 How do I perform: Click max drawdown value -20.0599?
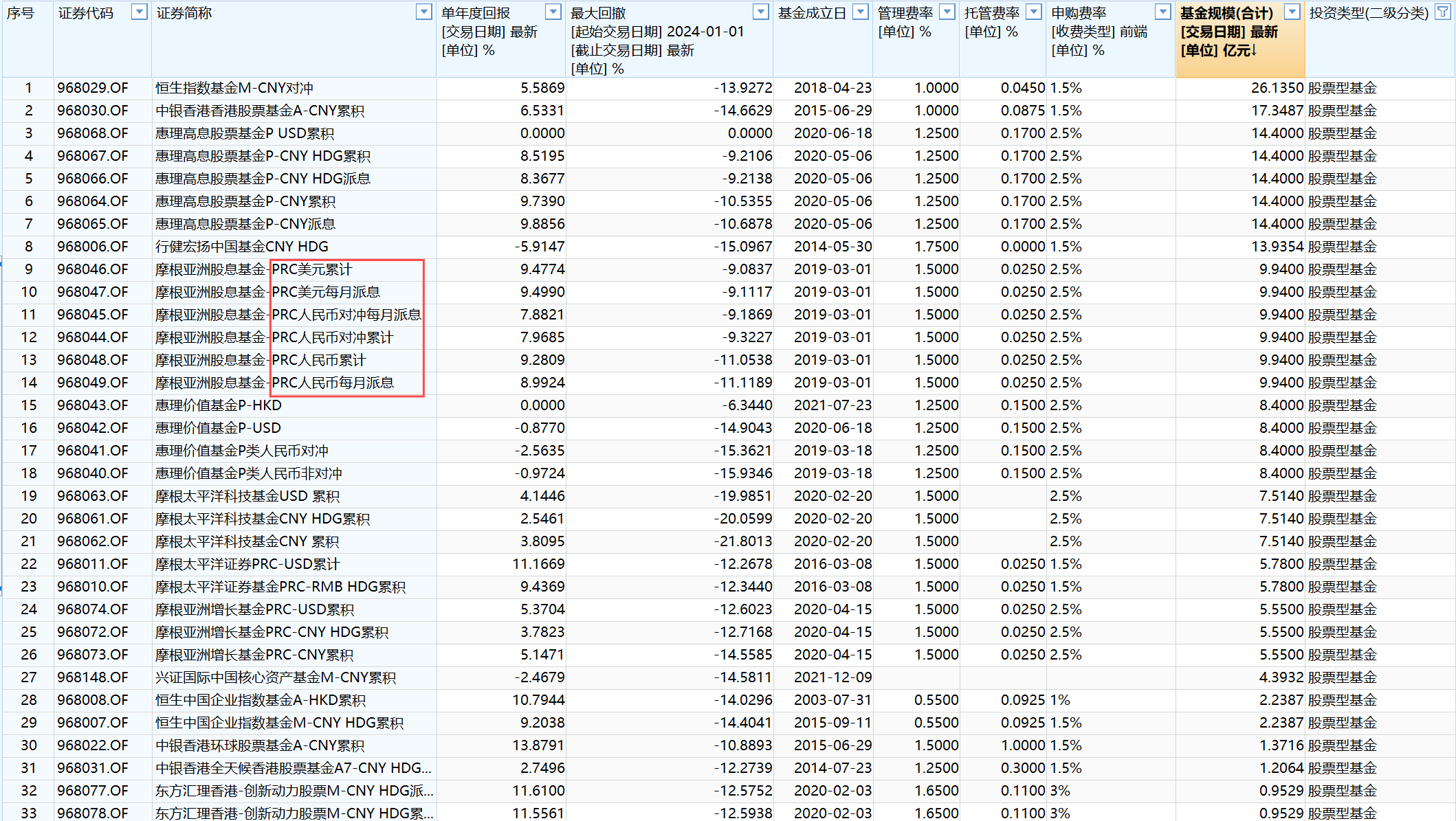tap(743, 519)
